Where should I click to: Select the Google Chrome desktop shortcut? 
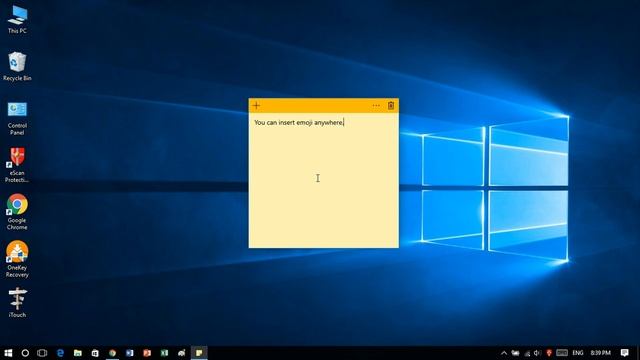(17, 212)
